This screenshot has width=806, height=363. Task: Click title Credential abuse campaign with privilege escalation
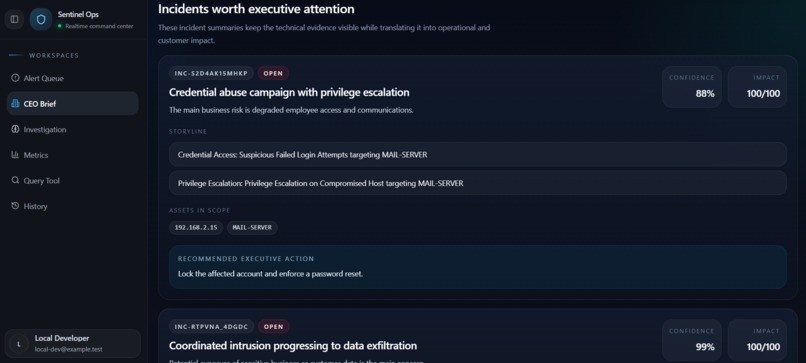tap(289, 93)
